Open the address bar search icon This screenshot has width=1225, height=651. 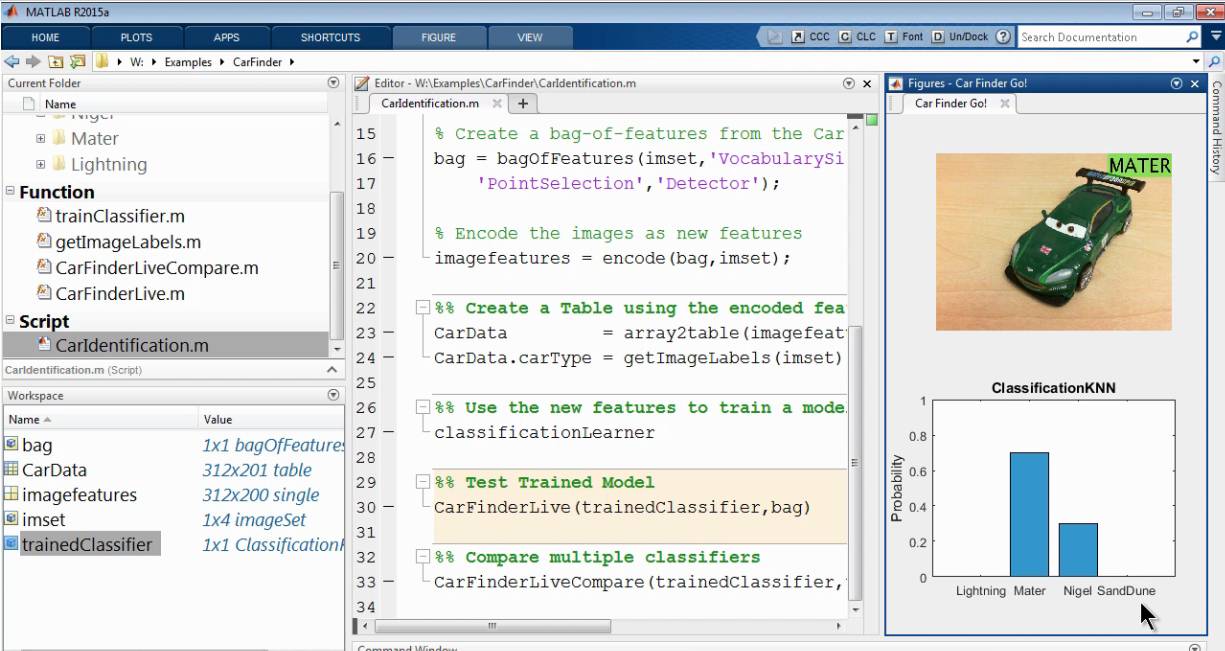1214,61
